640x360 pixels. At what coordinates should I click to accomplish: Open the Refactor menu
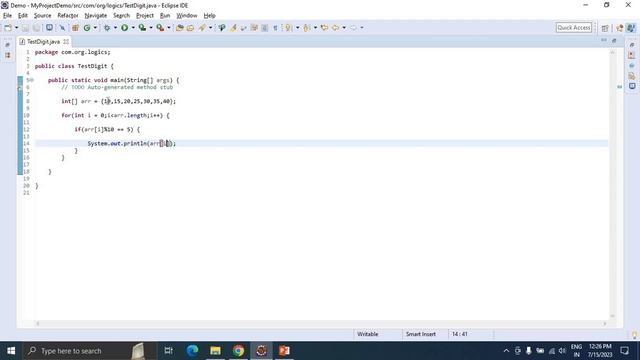coord(68,16)
